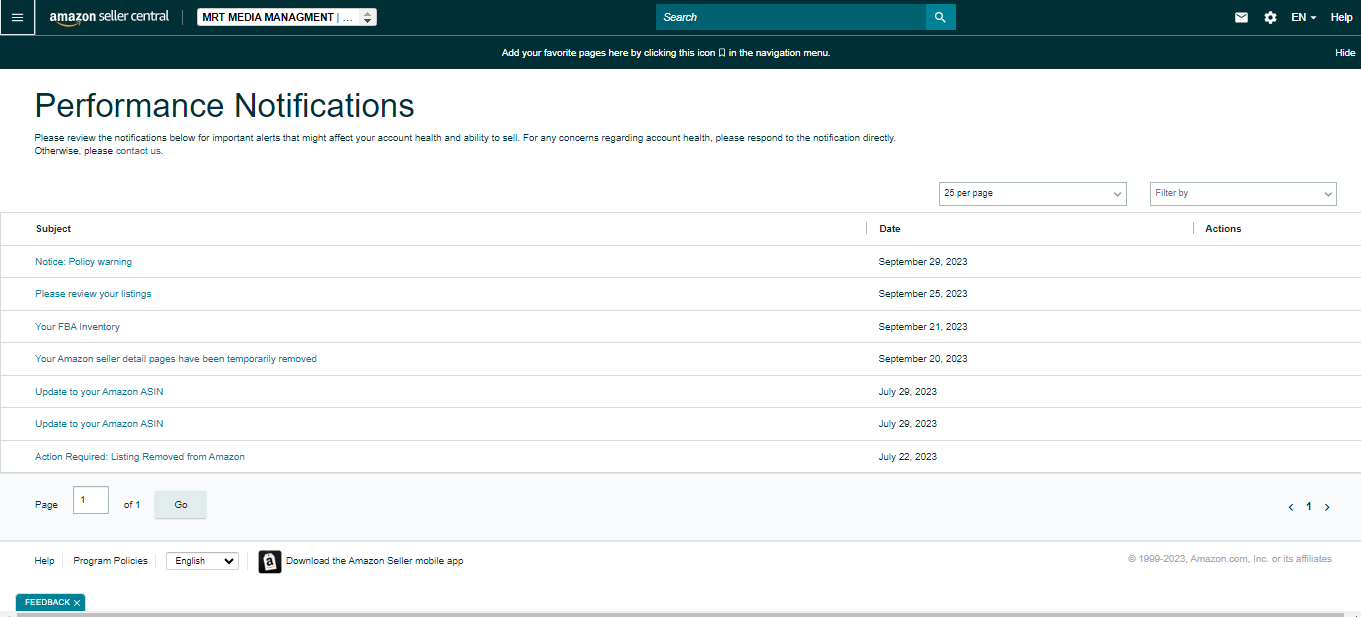Open the seller detail pages temporarily removed notification
Viewport: 1361px width, 617px height.
point(176,359)
